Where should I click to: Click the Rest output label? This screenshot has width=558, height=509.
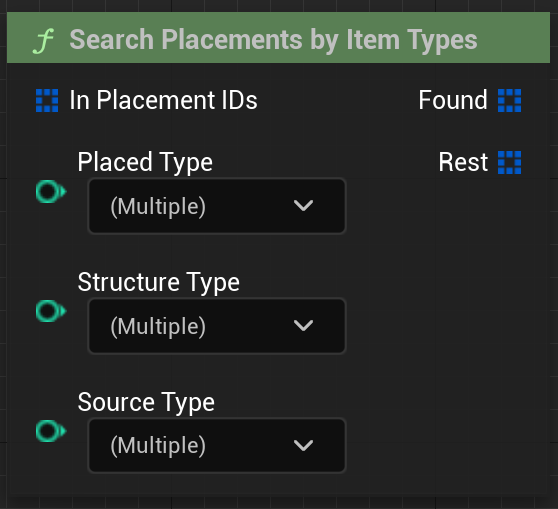point(463,162)
